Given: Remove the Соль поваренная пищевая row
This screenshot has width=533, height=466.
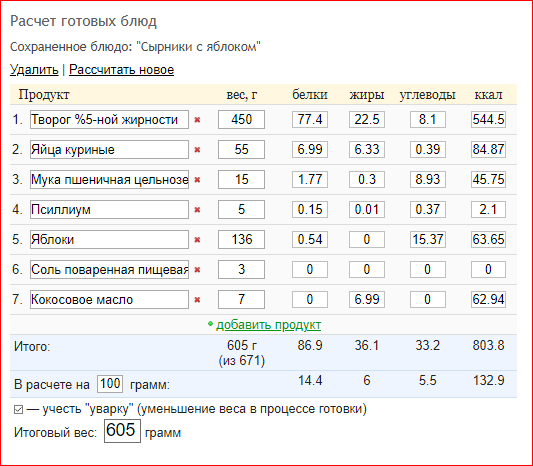Looking at the screenshot, I should pyautogui.click(x=197, y=270).
